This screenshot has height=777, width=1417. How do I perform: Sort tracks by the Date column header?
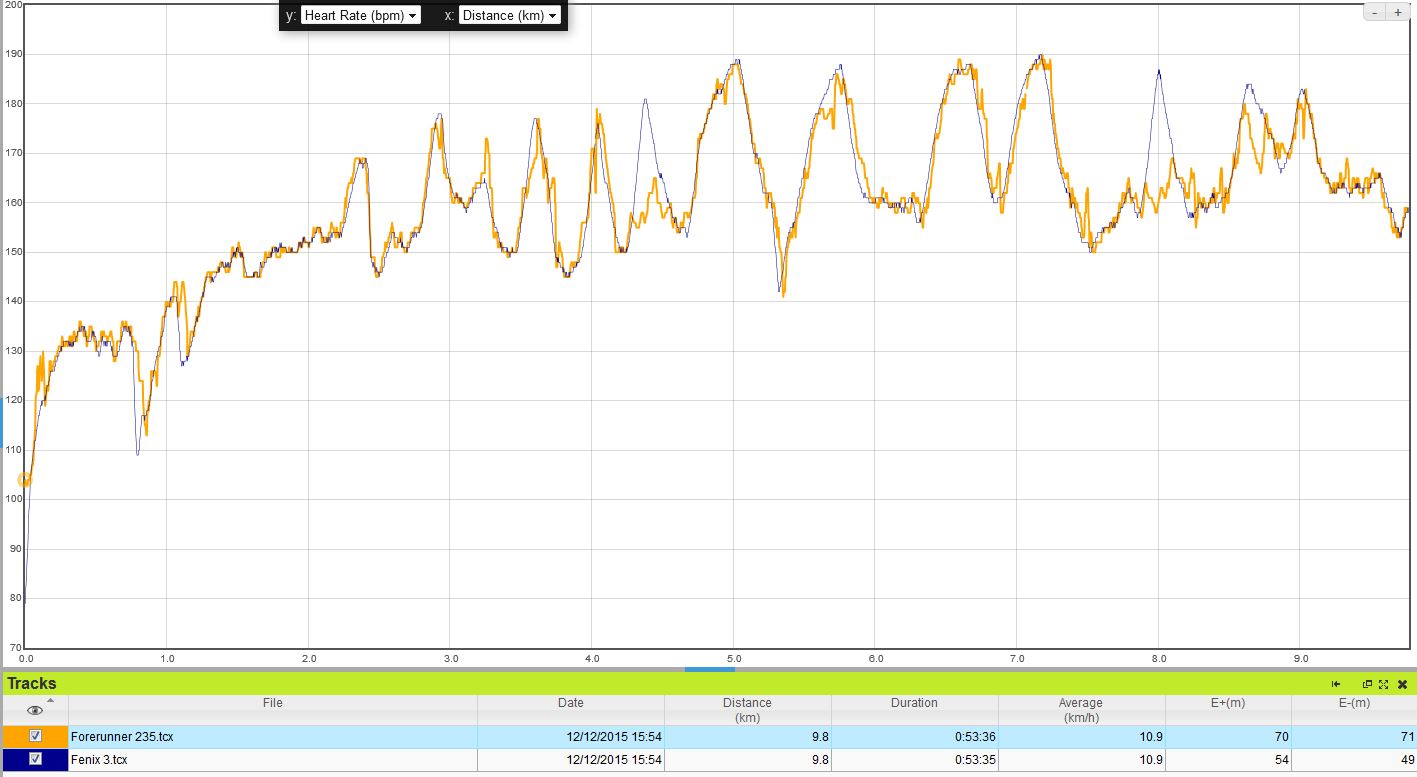(570, 703)
